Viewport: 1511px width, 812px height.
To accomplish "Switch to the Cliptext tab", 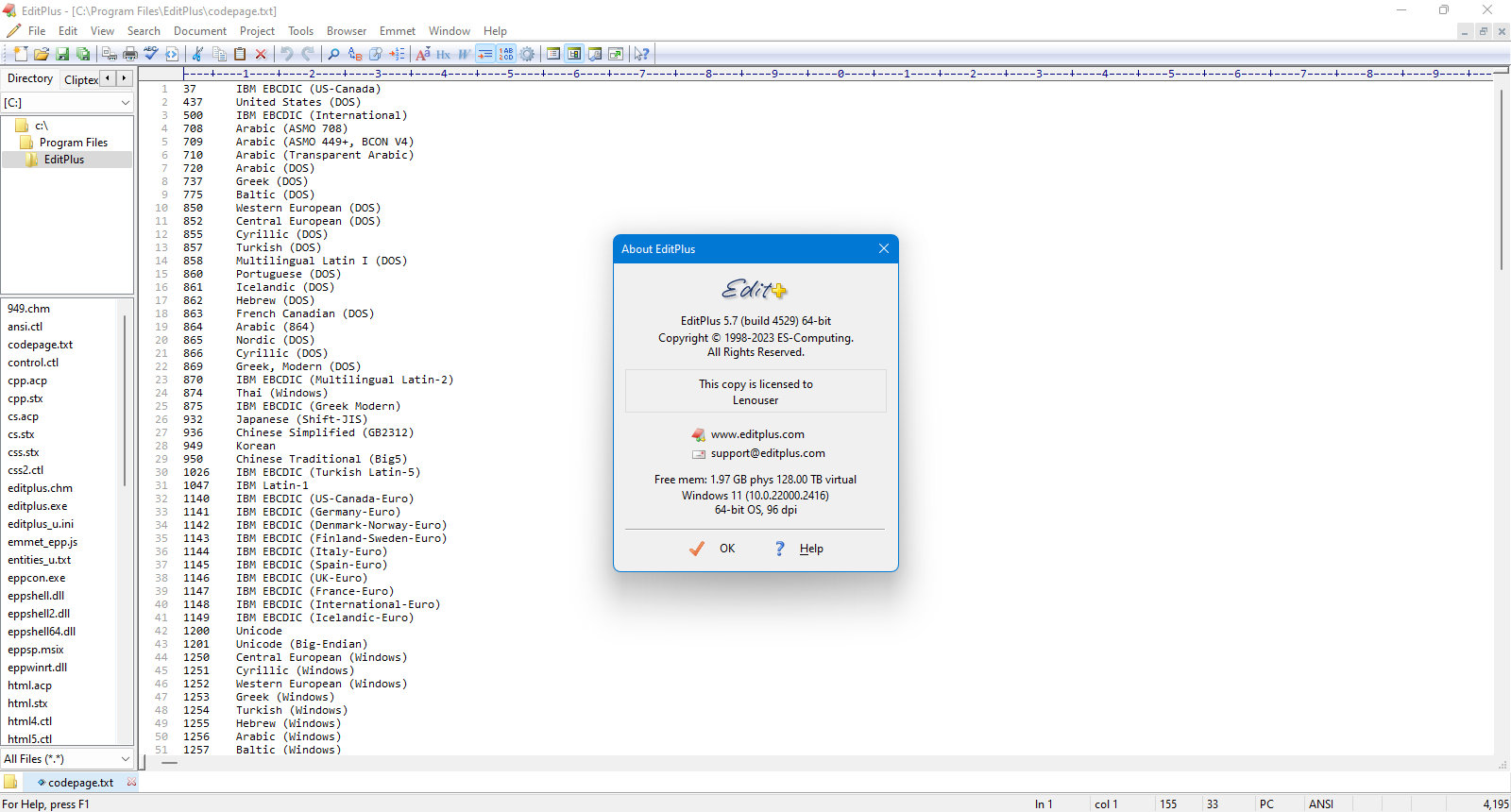I will (81, 80).
